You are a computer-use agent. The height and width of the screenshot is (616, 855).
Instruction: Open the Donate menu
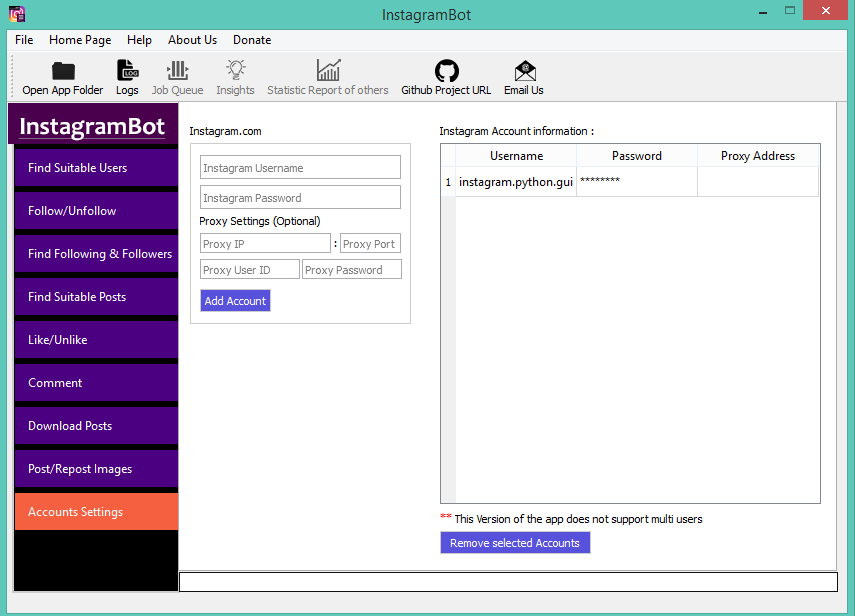click(x=252, y=40)
